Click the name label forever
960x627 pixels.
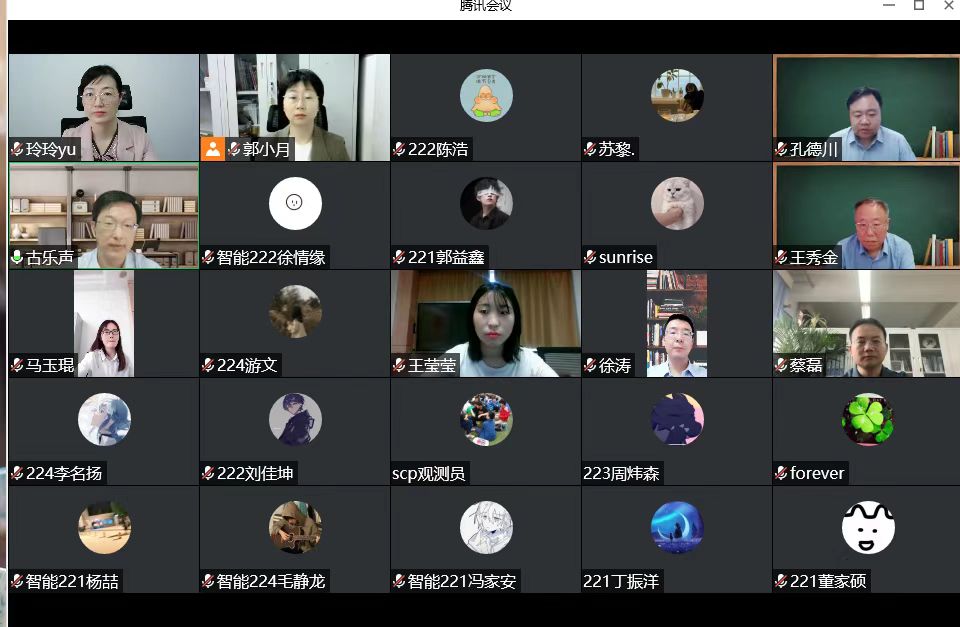point(817,473)
